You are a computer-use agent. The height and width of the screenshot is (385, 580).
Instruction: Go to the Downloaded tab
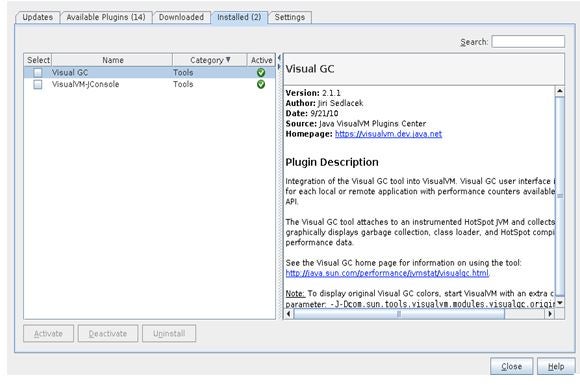coord(181,17)
